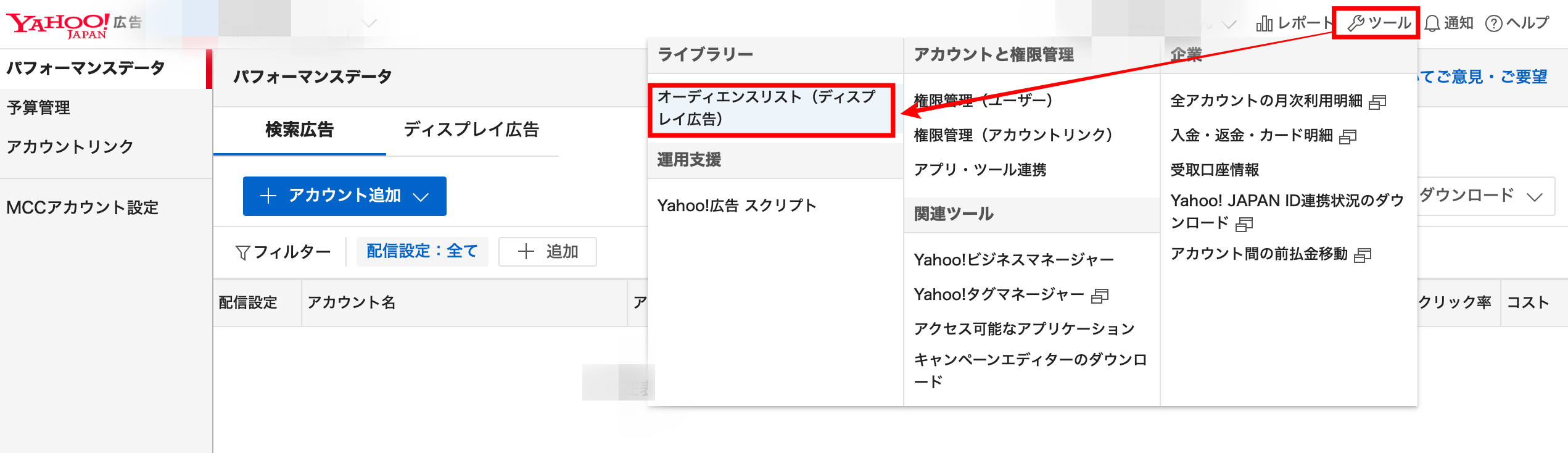Open notifications bell icon
Screen dimensions: 1568x453
1432,24
